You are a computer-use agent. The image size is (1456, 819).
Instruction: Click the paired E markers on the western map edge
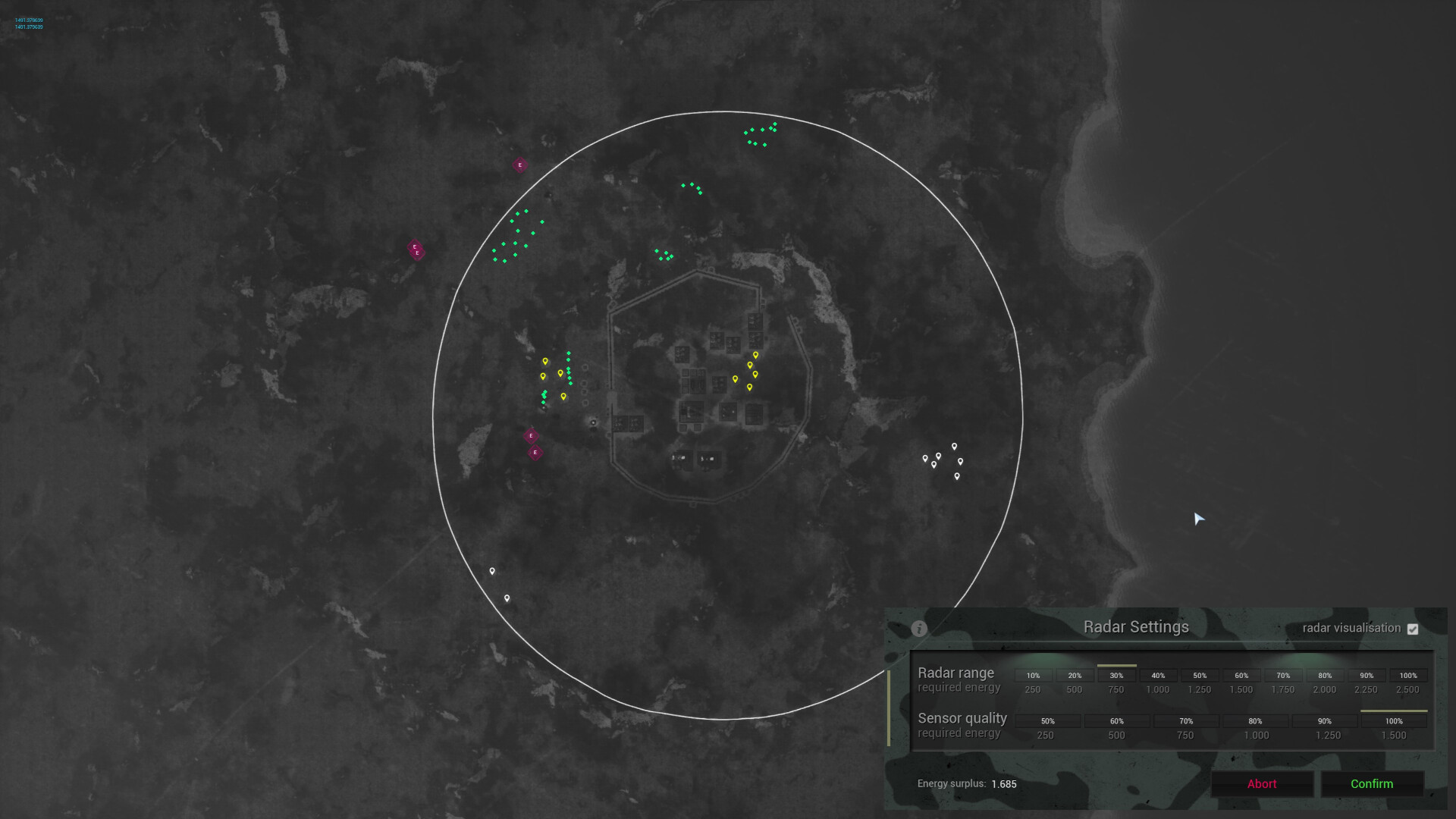(x=415, y=249)
